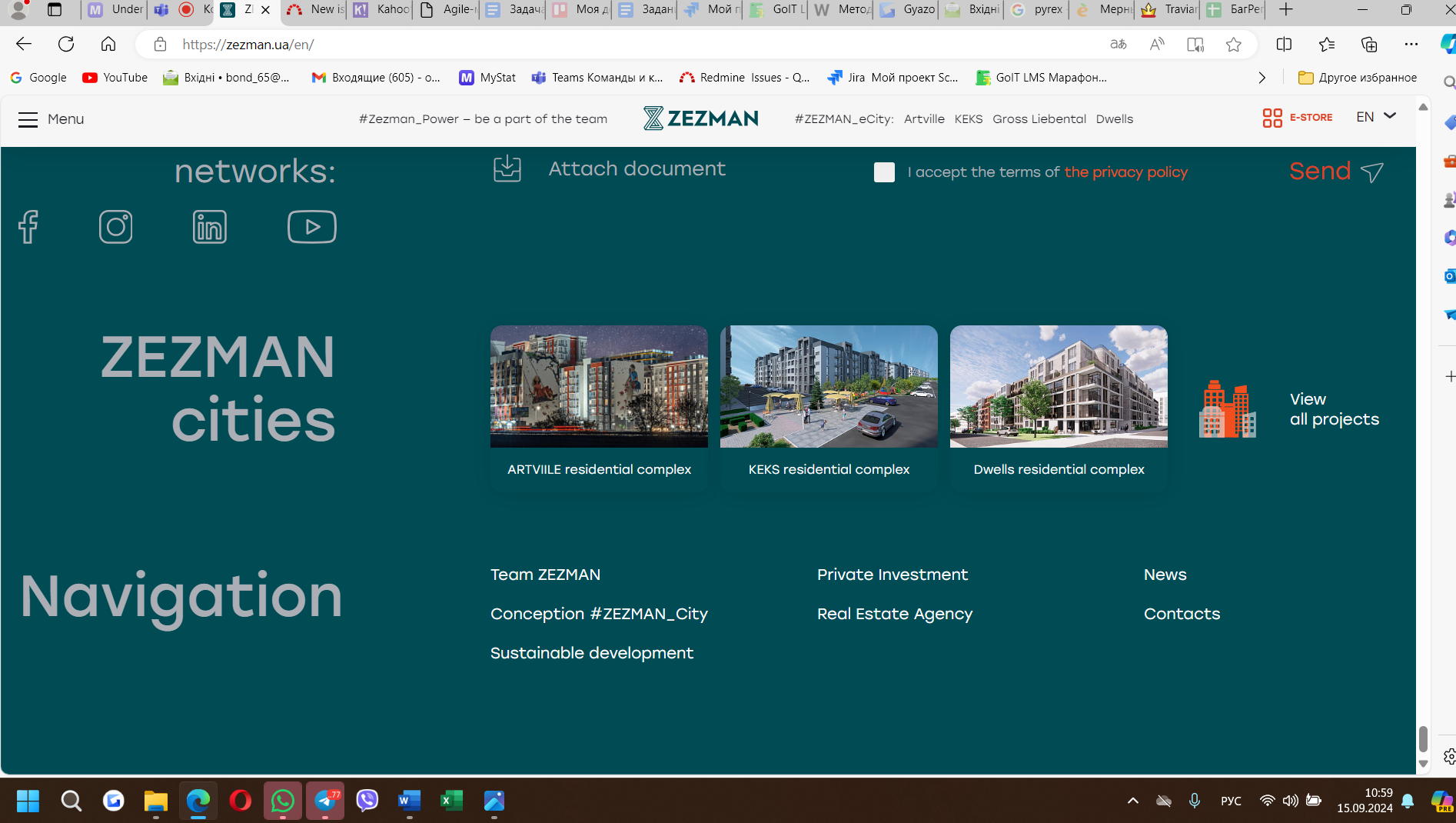Expand the bookmarks bar overflow chevron
1456x823 pixels.
[x=1262, y=78]
